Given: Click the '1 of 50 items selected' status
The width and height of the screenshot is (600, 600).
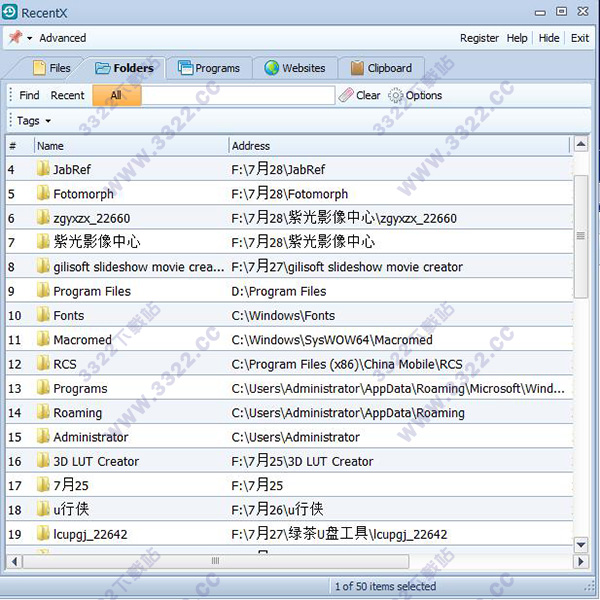Looking at the screenshot, I should click(x=385, y=586).
